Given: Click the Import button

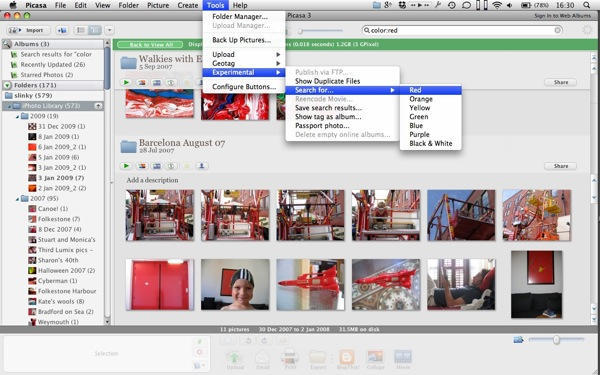Looking at the screenshot, I should [29, 30].
